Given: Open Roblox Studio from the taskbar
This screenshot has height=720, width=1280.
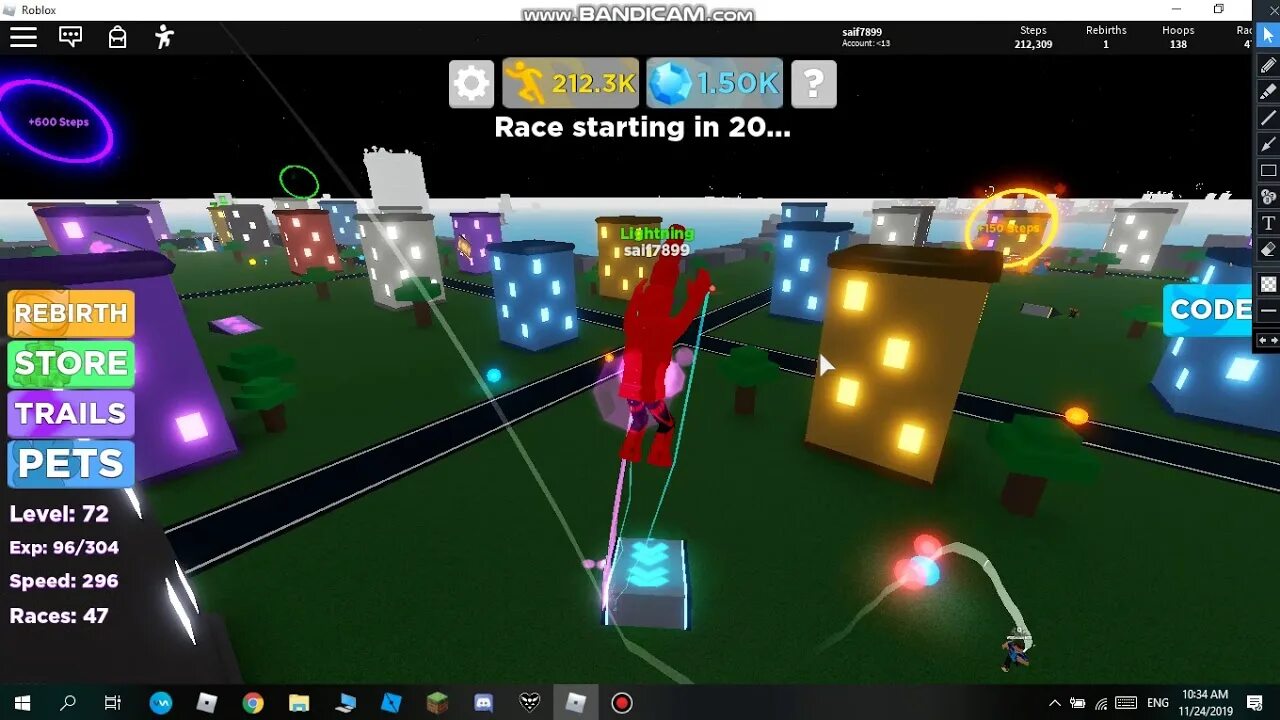Looking at the screenshot, I should 391,703.
